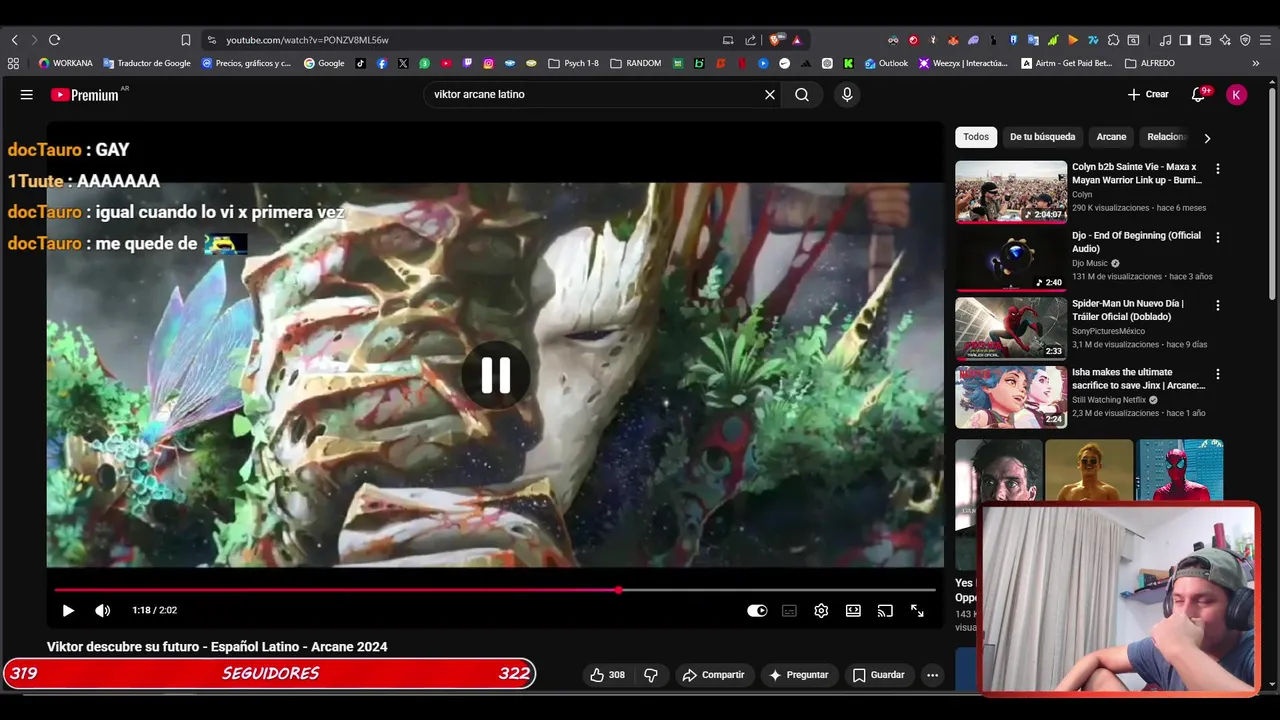Screen dimensions: 1280x720
Task: Select the Arcane filter chip
Action: pos(1111,137)
